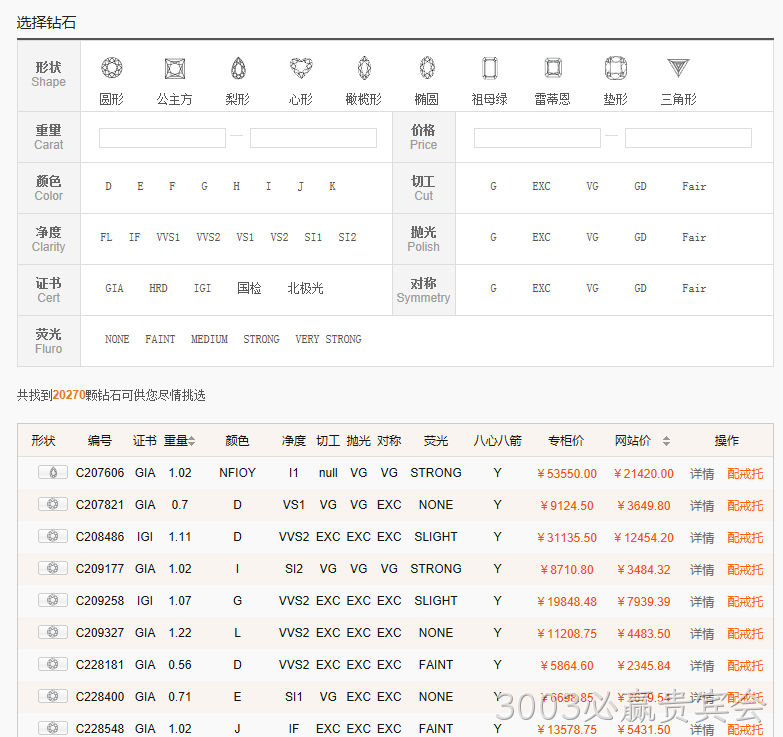Image resolution: width=783 pixels, height=737 pixels.
Task: Toggle clarity filter VVS1
Action: pyautogui.click(x=168, y=238)
